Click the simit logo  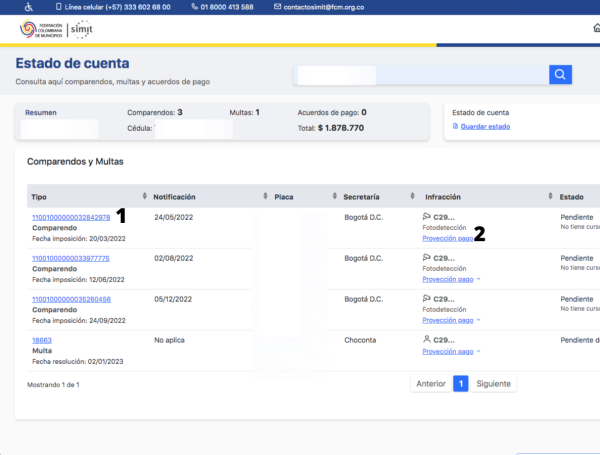coord(82,29)
